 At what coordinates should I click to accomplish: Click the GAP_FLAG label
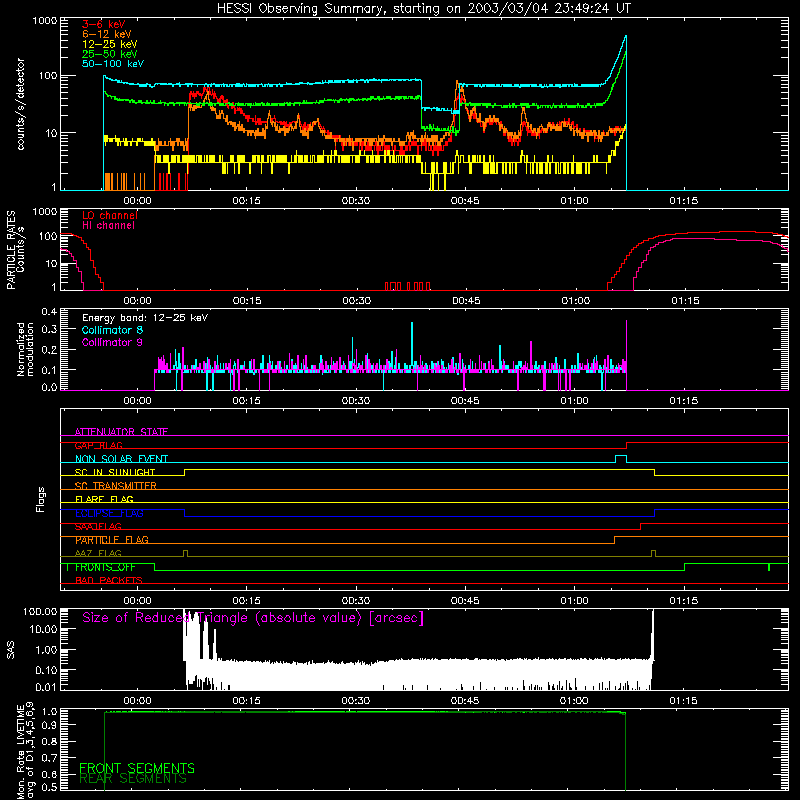[98, 445]
